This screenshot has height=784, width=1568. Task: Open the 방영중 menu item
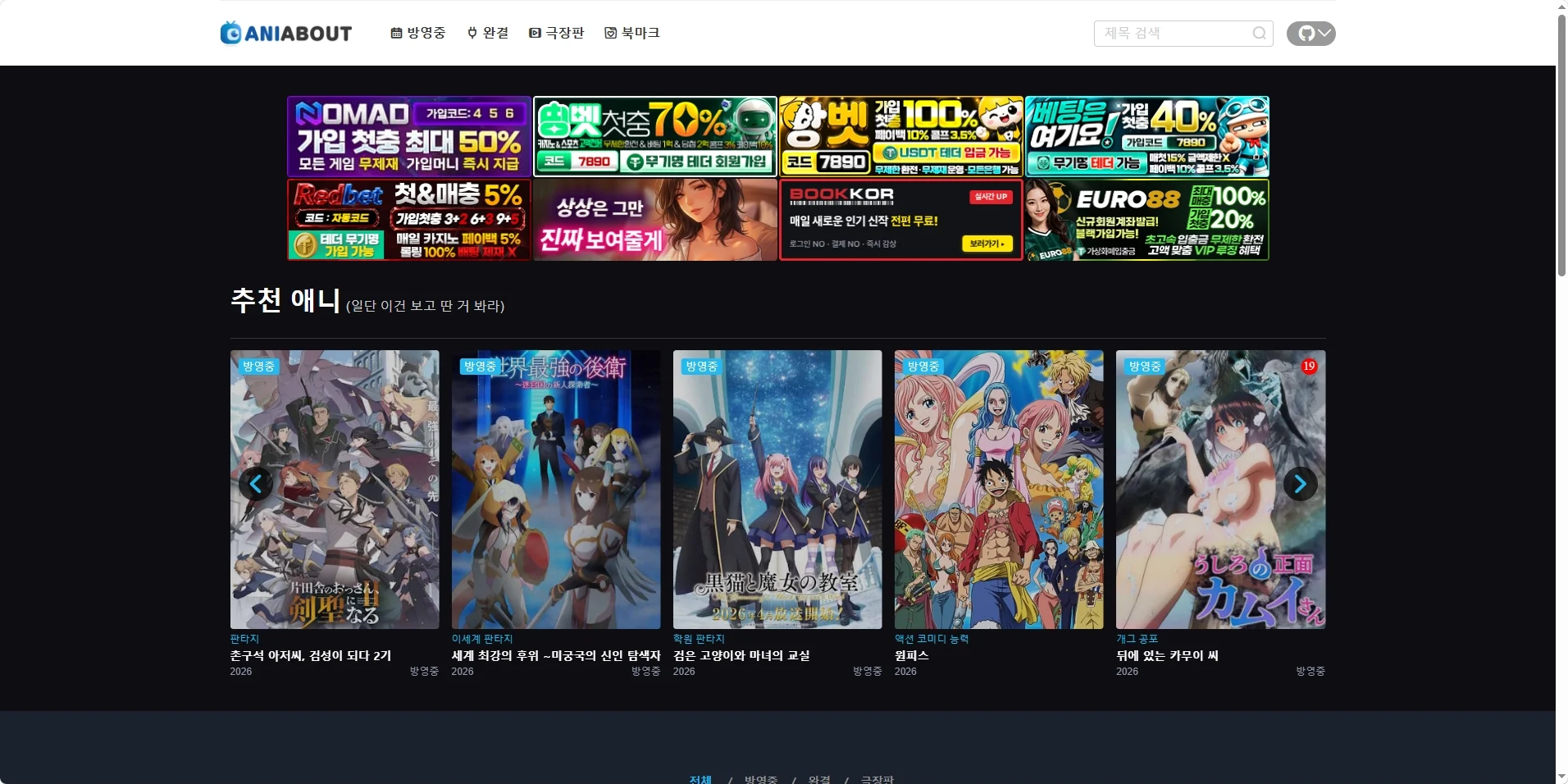[x=418, y=33]
